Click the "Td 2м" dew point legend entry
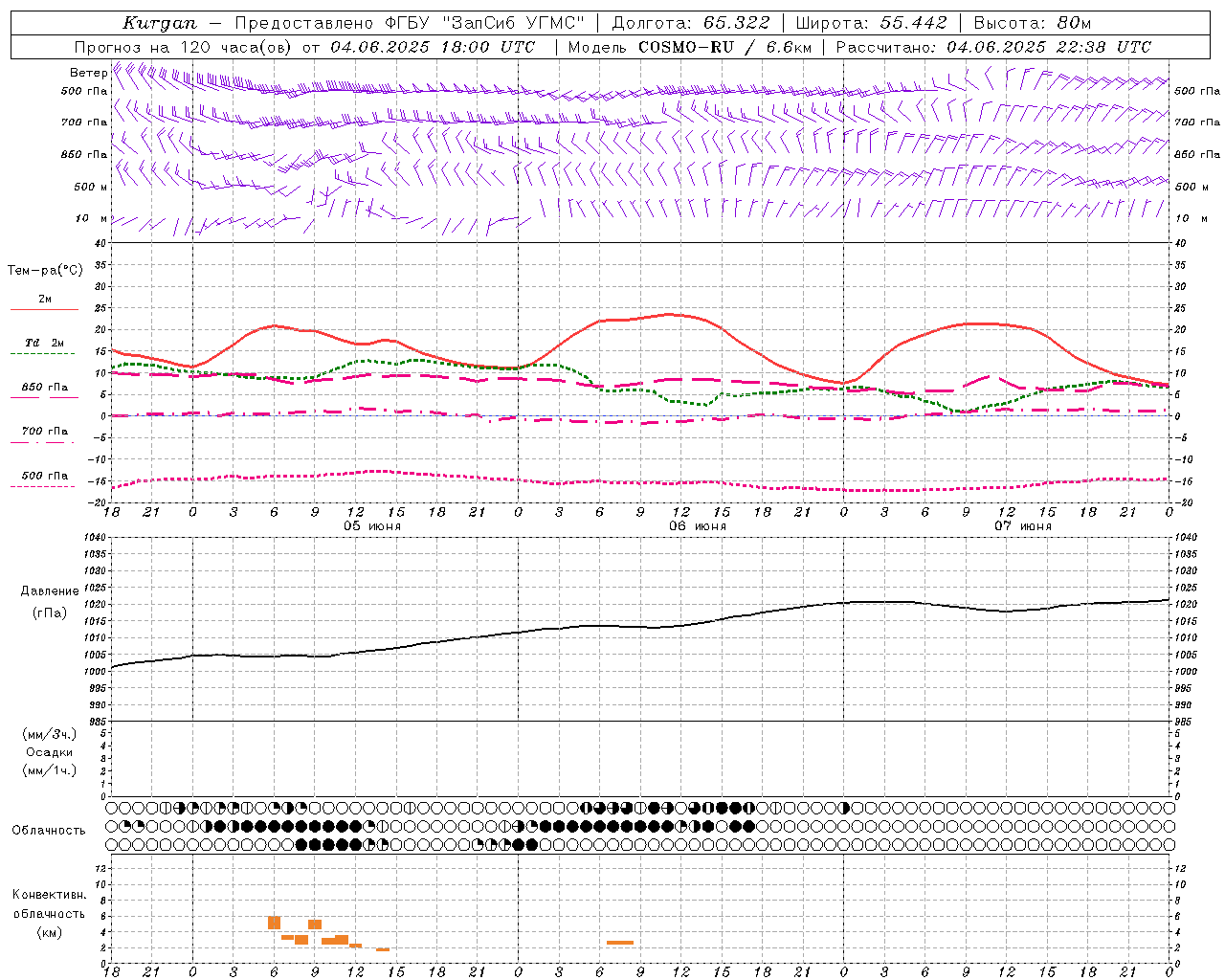1225x980 pixels. pyautogui.click(x=45, y=343)
